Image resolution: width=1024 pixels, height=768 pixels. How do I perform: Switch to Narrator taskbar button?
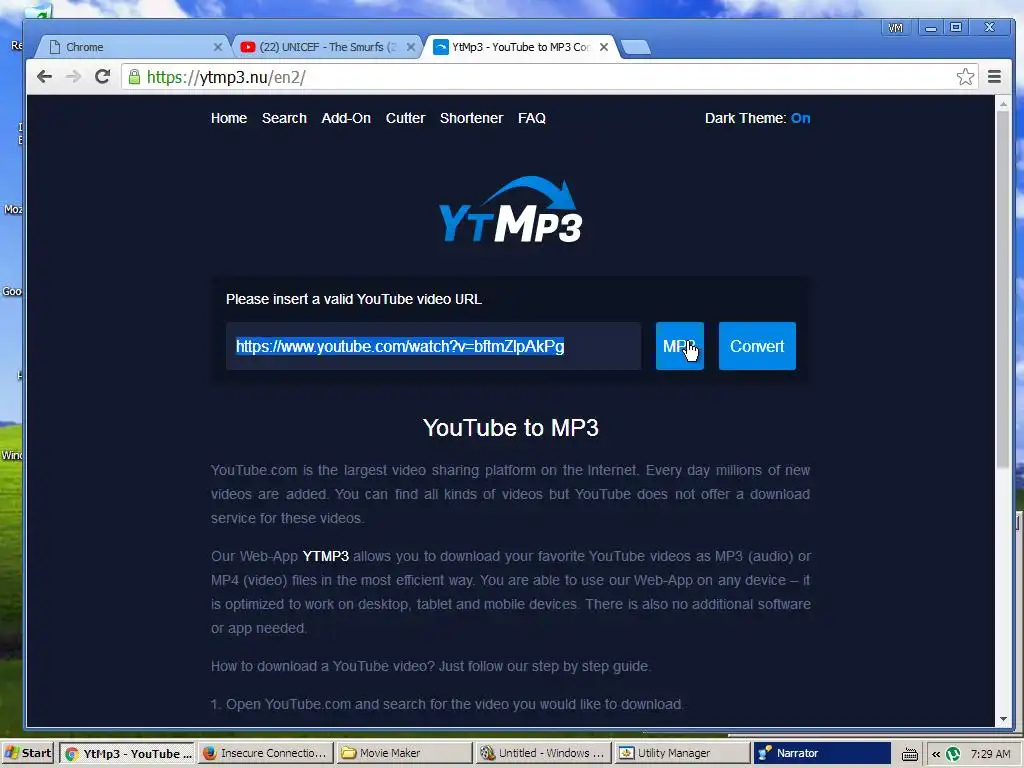point(822,753)
